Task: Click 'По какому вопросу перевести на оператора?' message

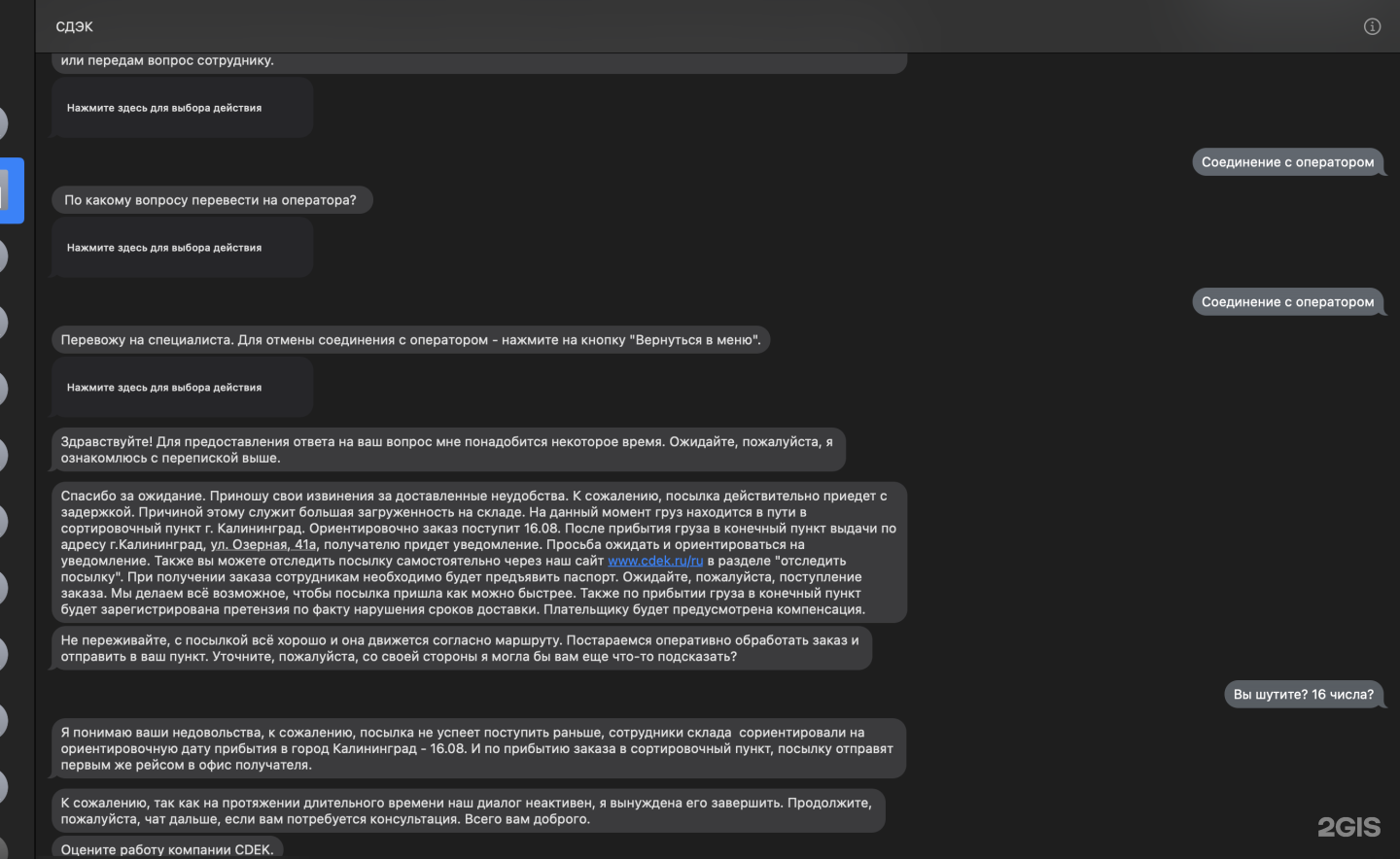Action: [211, 200]
